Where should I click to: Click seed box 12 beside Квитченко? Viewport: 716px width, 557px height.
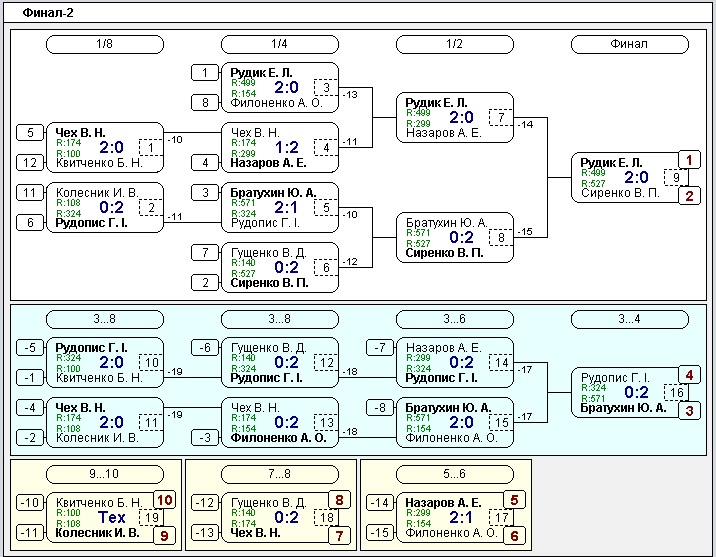[30, 163]
